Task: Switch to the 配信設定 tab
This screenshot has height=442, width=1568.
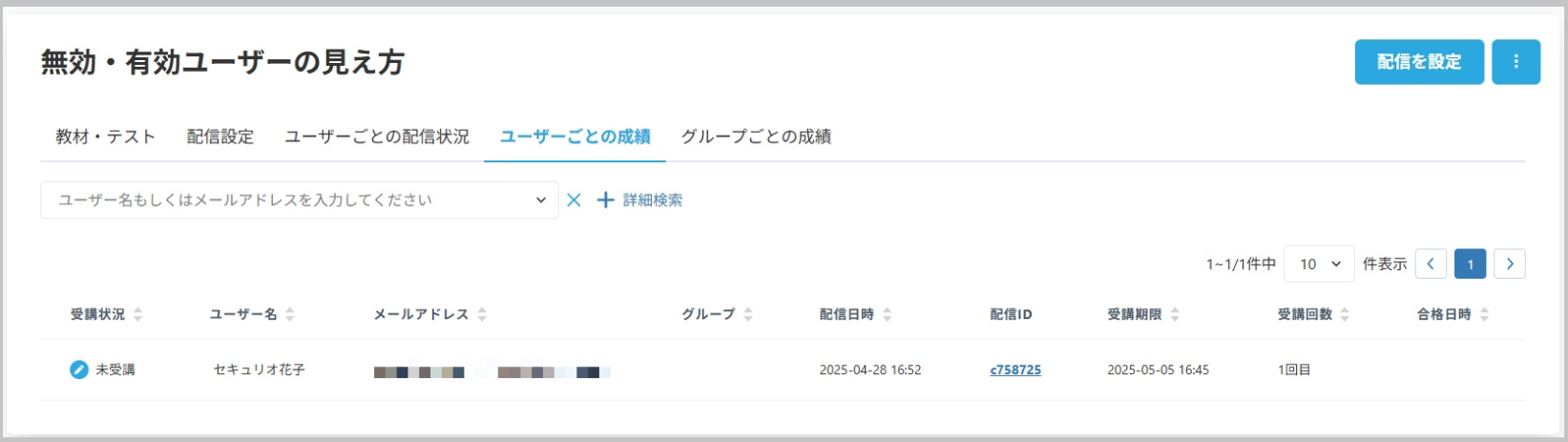Action: click(x=220, y=137)
